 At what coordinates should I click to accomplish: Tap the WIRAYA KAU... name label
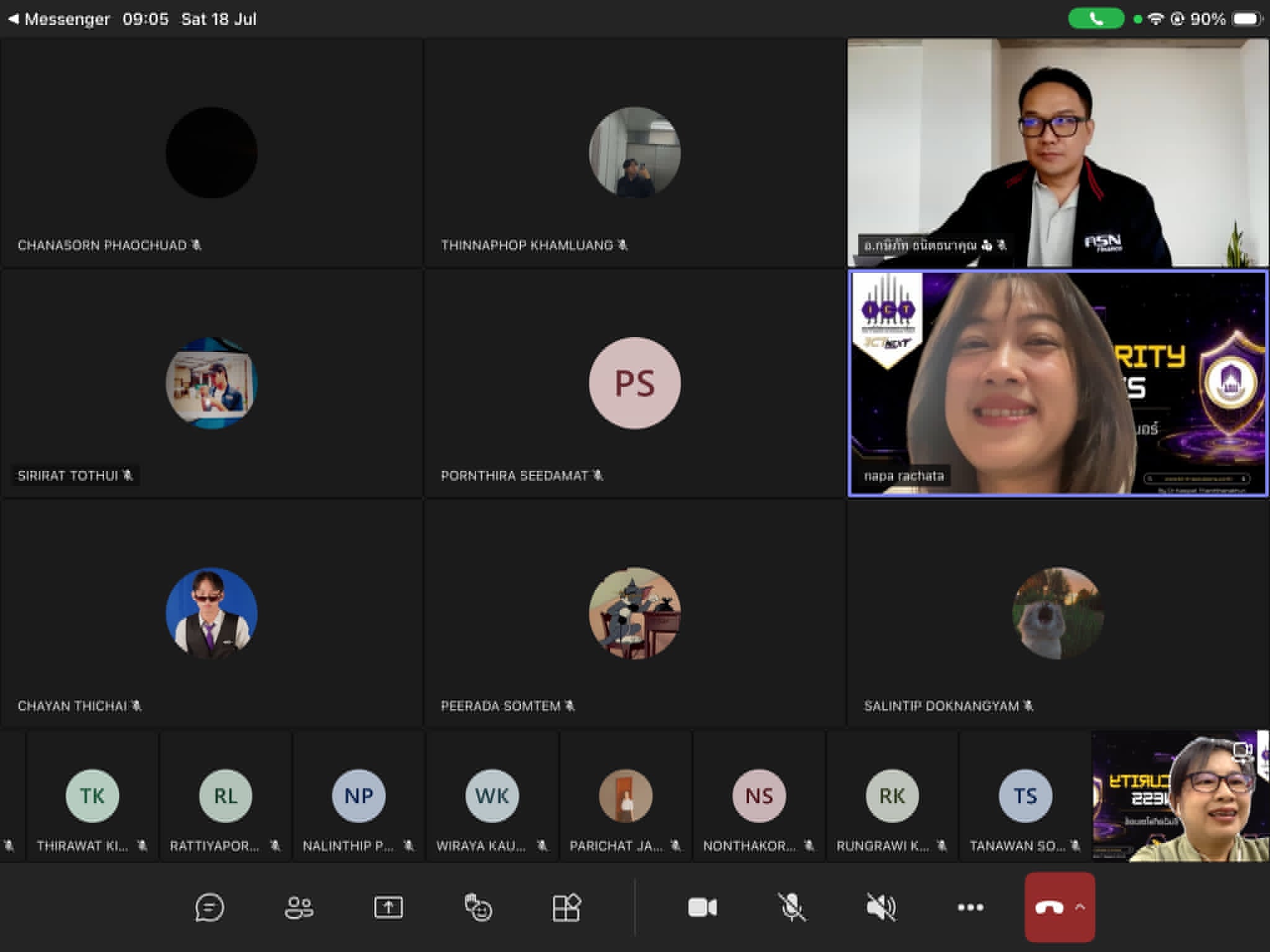(x=481, y=845)
